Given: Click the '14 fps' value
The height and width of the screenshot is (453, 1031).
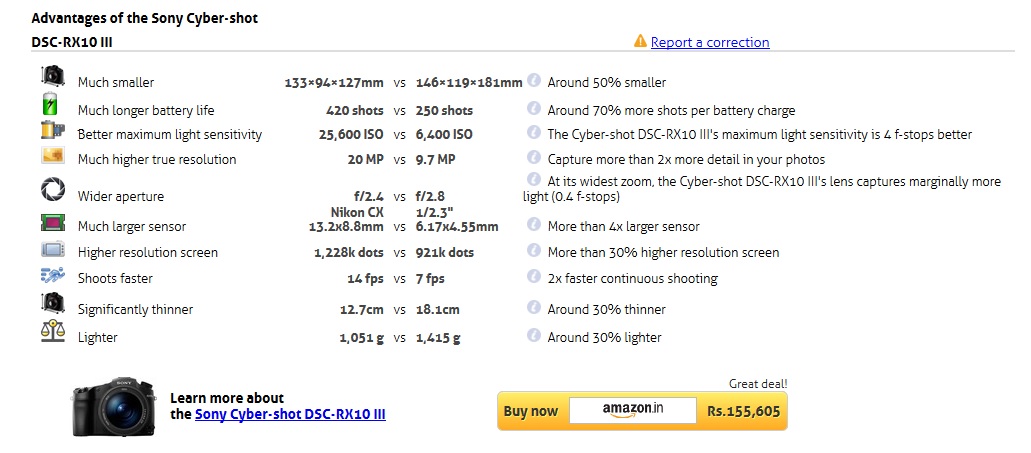Looking at the screenshot, I should pyautogui.click(x=365, y=279).
